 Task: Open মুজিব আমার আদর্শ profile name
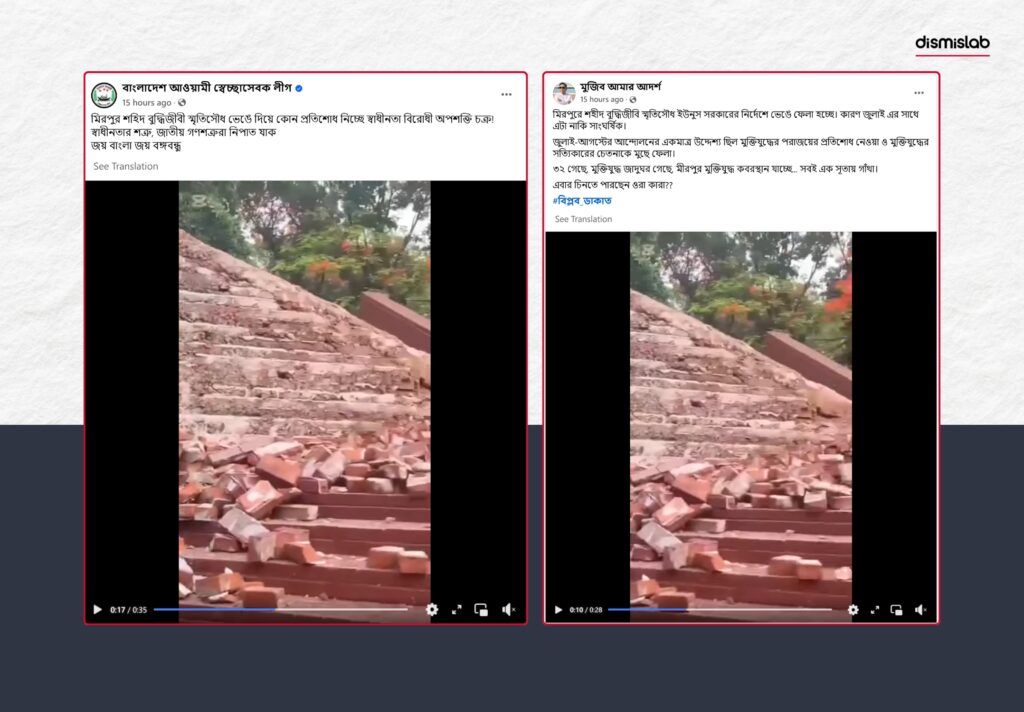[x=621, y=86]
